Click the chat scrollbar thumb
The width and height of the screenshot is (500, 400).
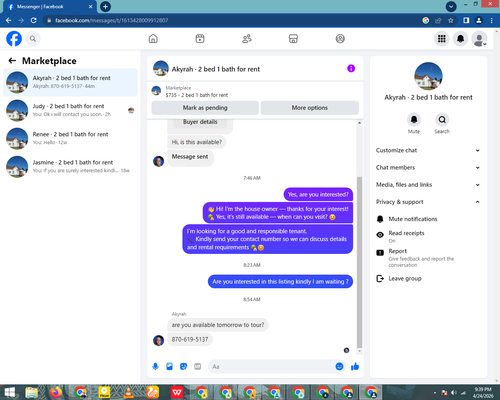(x=359, y=263)
